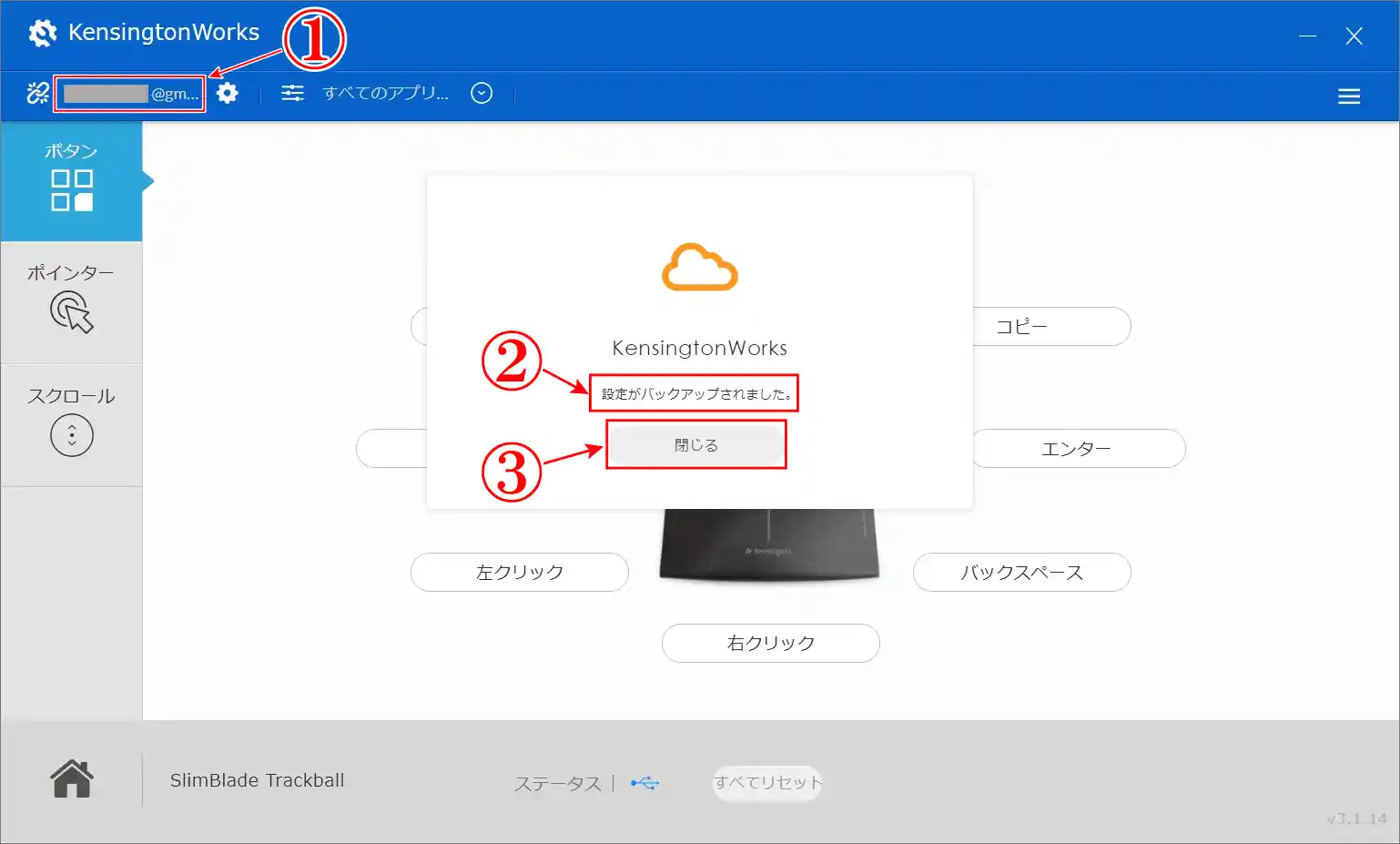1400x844 pixels.
Task: Expand the application profile dropdown arrow
Action: tap(482, 93)
